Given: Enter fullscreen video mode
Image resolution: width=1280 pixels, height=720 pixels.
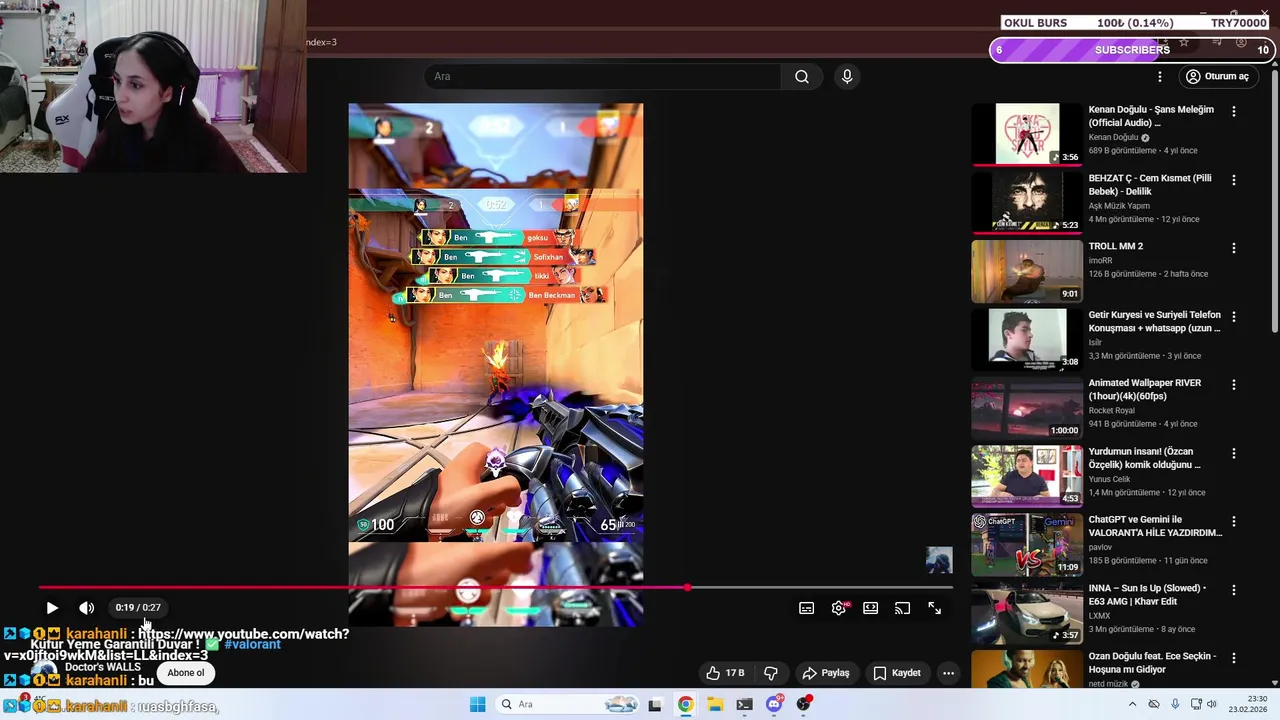Looking at the screenshot, I should click(935, 608).
